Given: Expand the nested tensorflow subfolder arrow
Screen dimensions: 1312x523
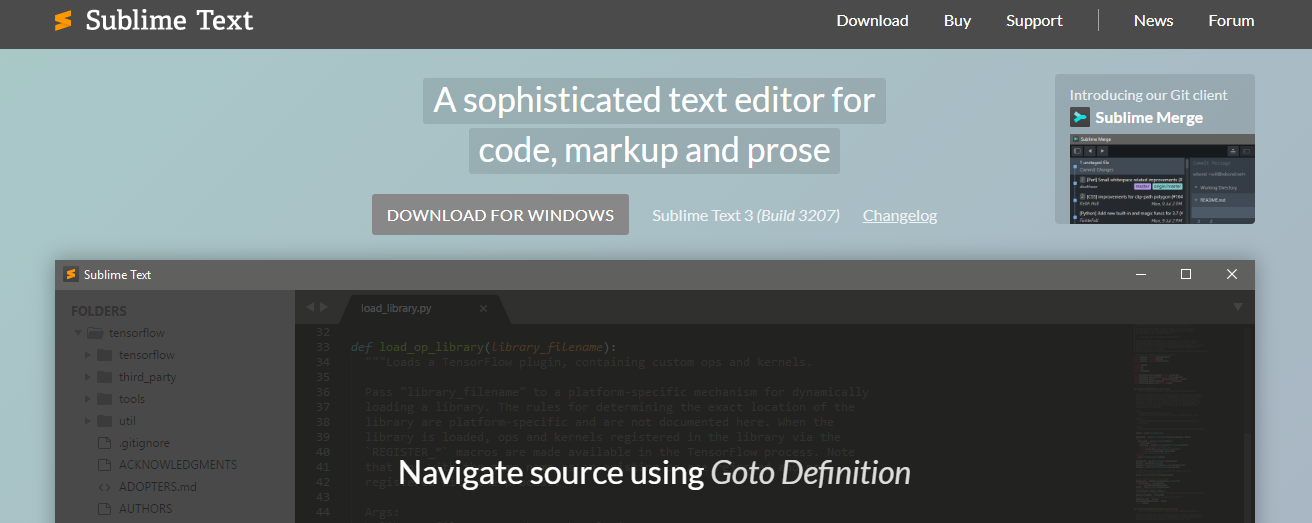Looking at the screenshot, I should (88, 355).
